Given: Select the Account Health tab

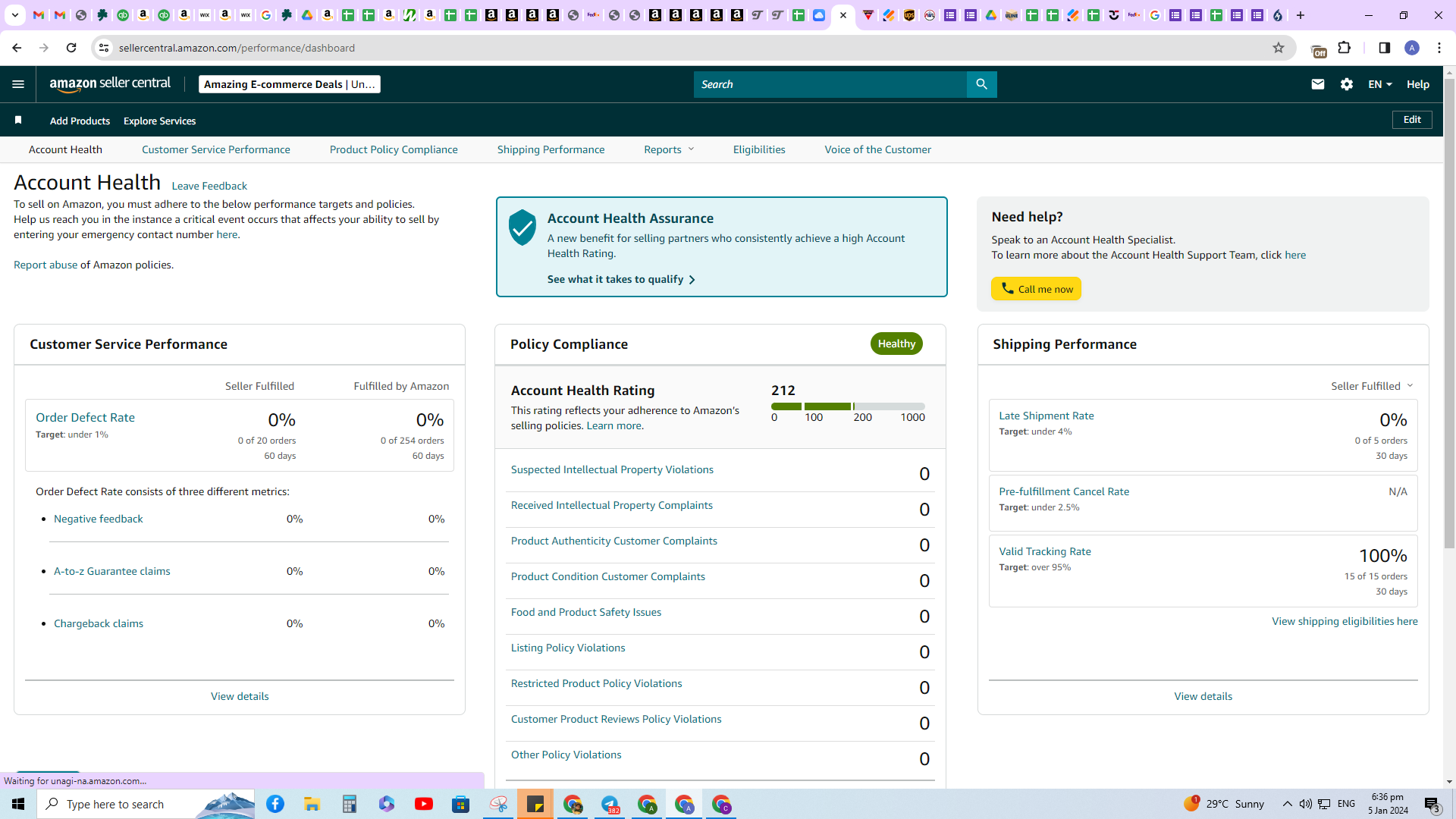Looking at the screenshot, I should click(65, 149).
